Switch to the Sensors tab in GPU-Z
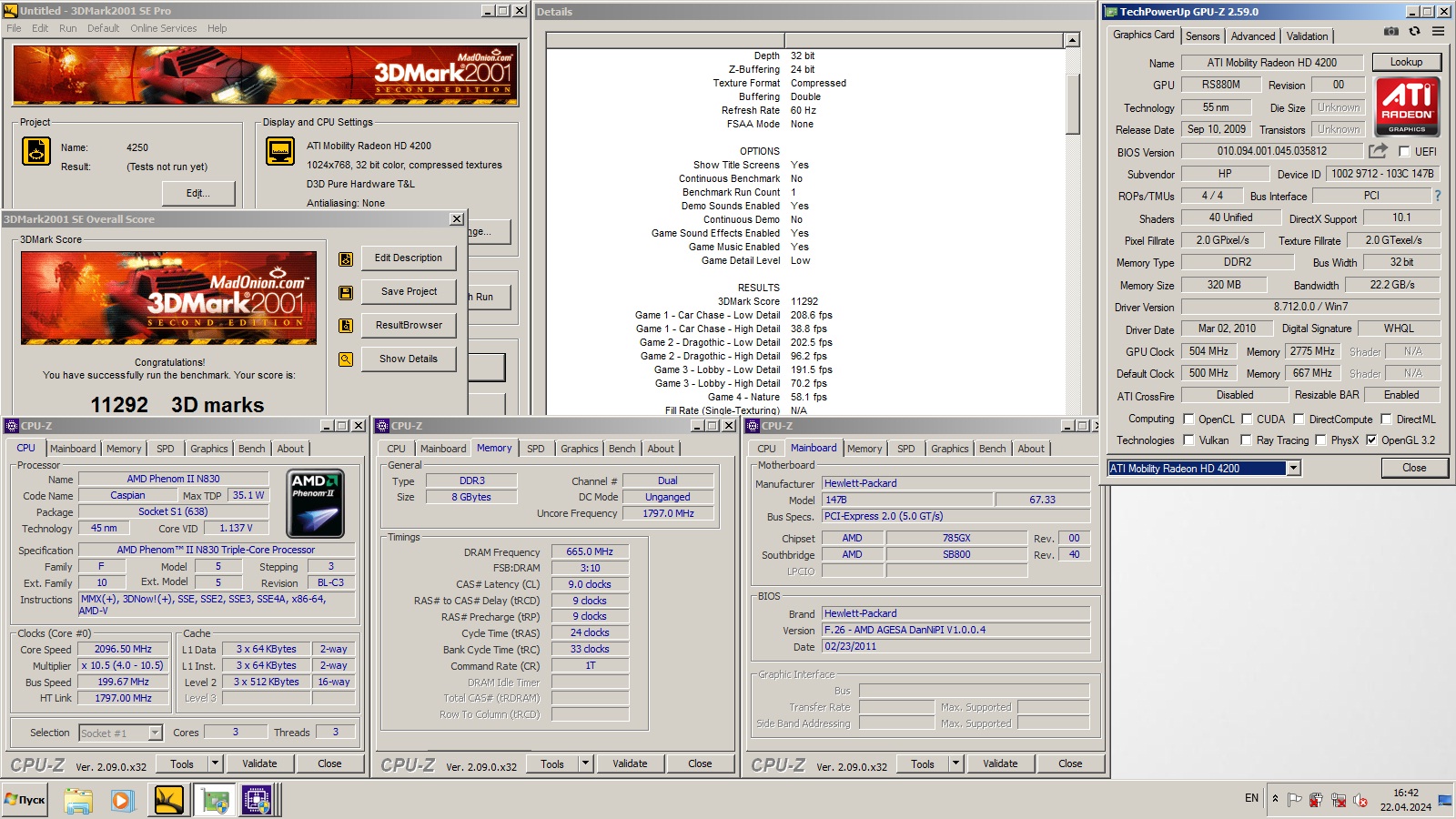 pos(1202,36)
